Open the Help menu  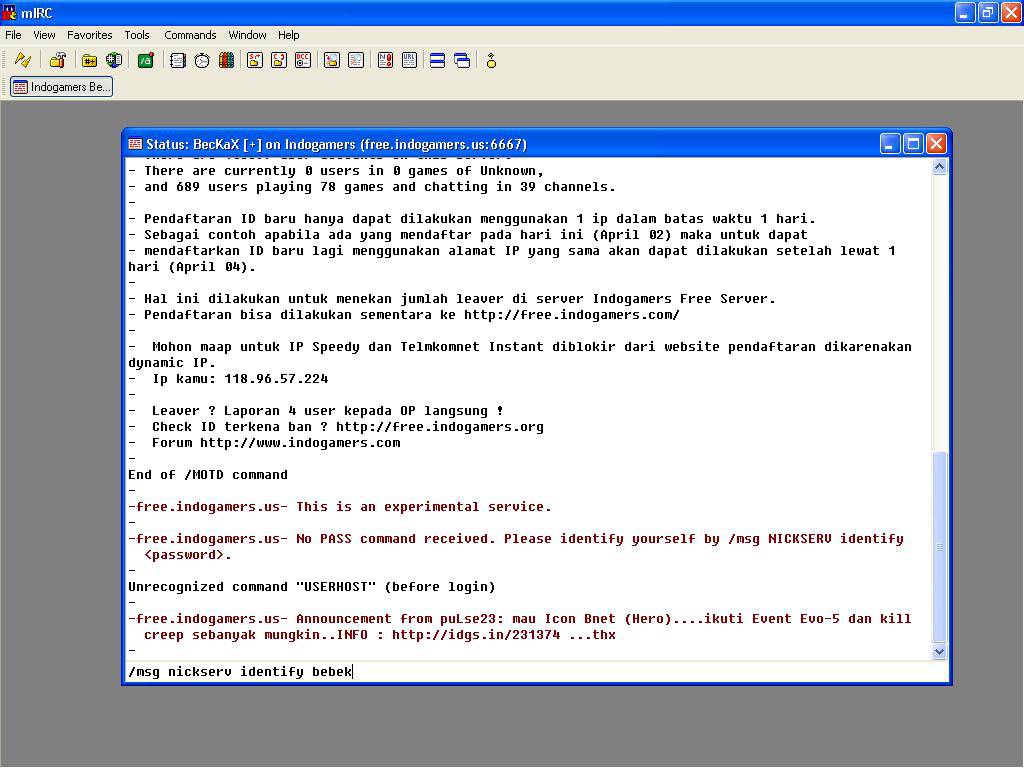tap(289, 35)
